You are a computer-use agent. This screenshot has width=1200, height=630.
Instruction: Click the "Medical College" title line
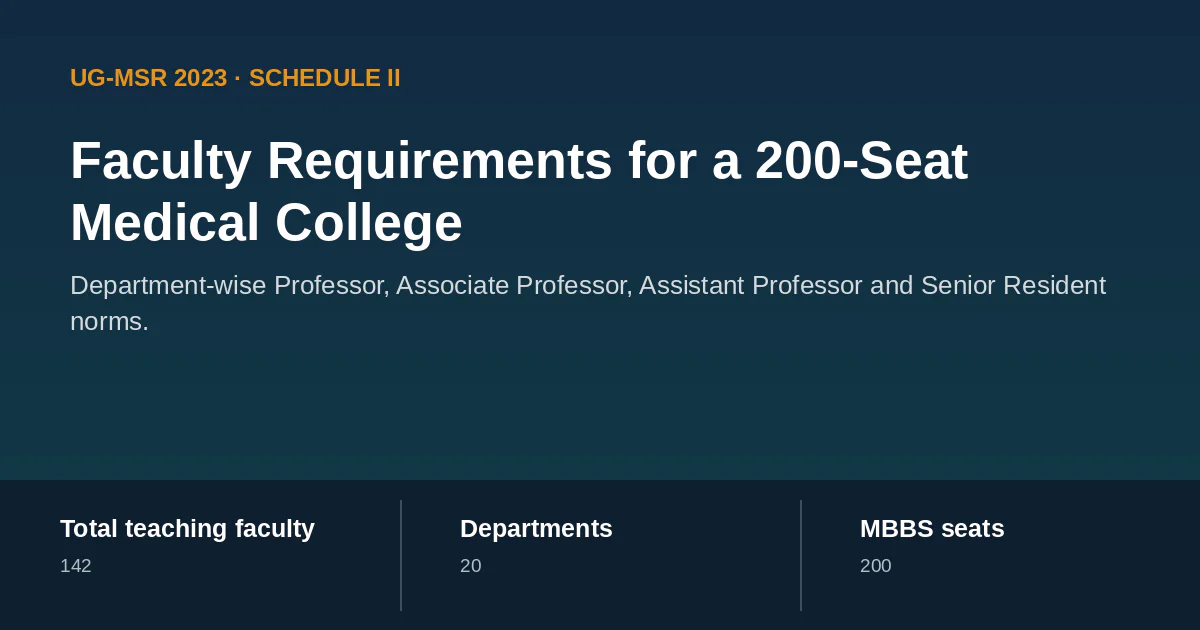(x=266, y=223)
